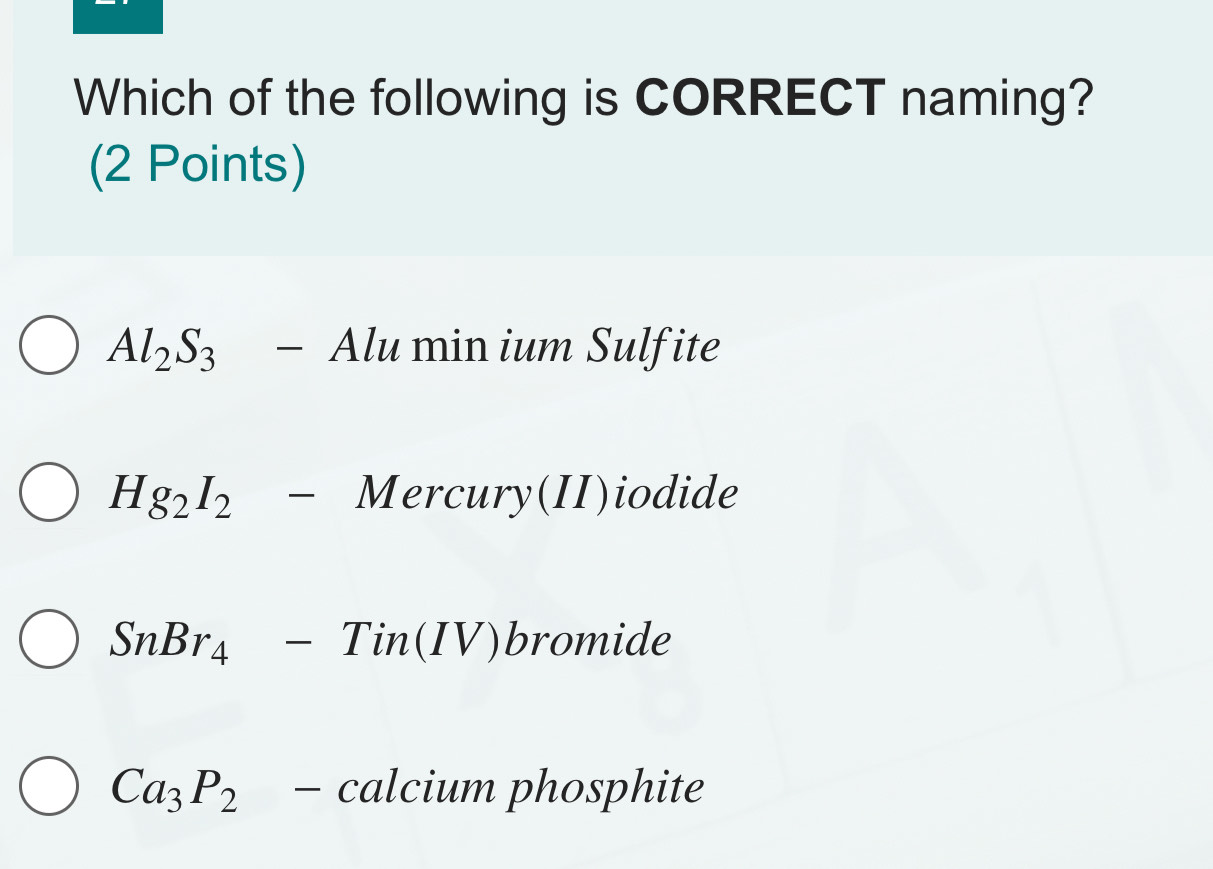
Task: Click the Tin(IV)bromide label text
Action: click(x=506, y=639)
